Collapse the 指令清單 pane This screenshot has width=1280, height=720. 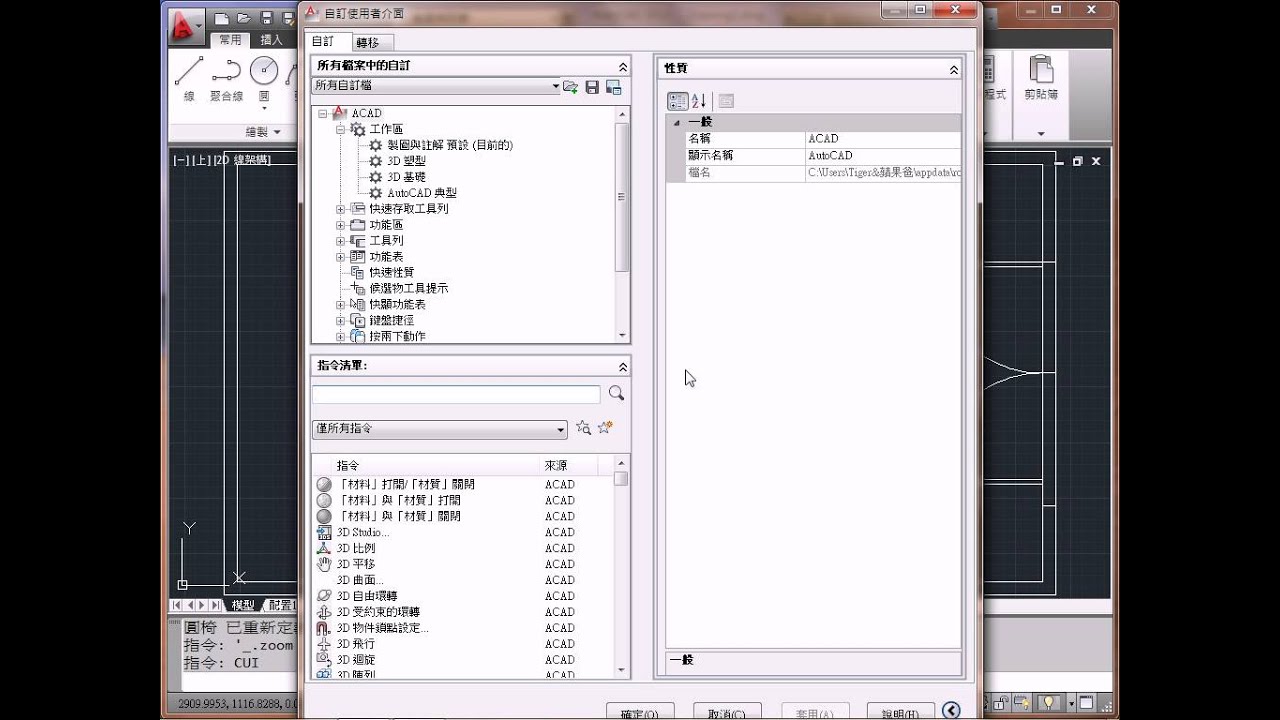pos(622,367)
